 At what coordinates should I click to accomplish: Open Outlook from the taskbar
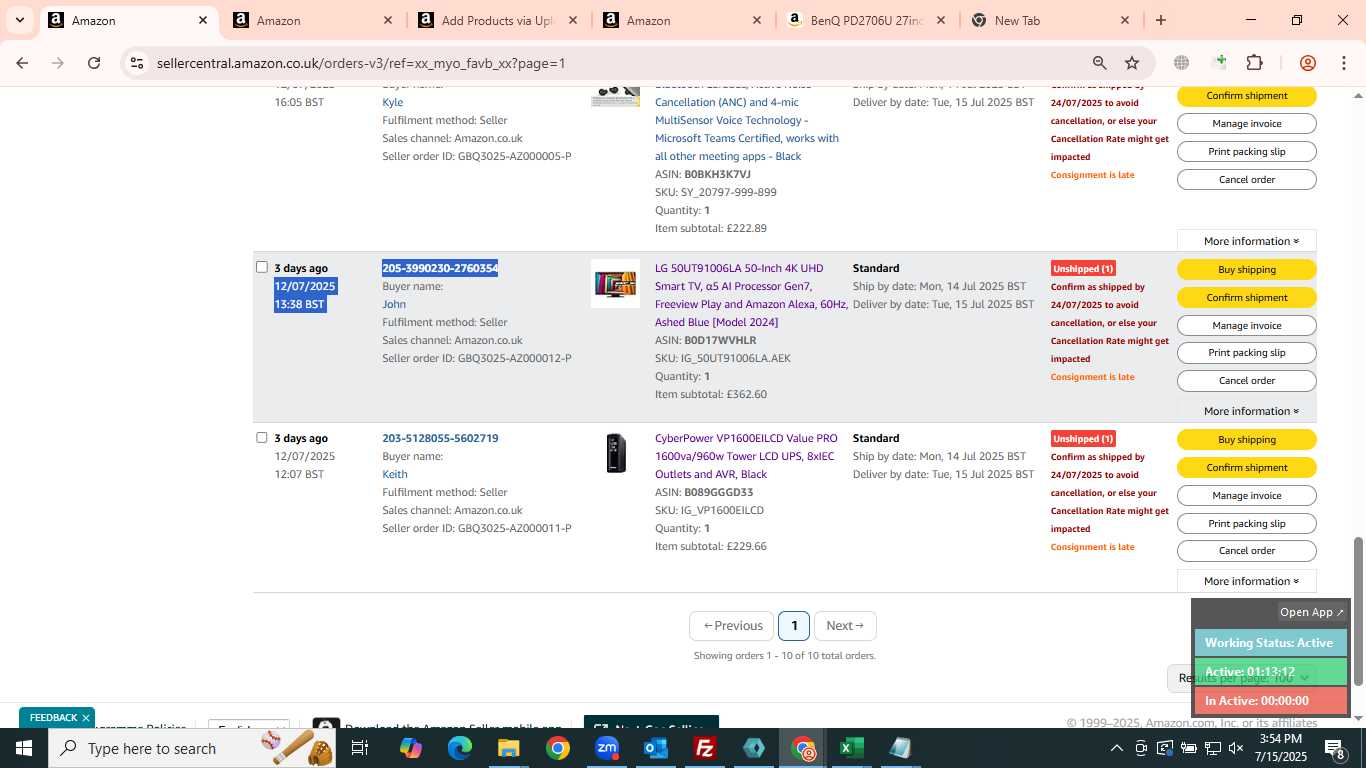(x=656, y=748)
